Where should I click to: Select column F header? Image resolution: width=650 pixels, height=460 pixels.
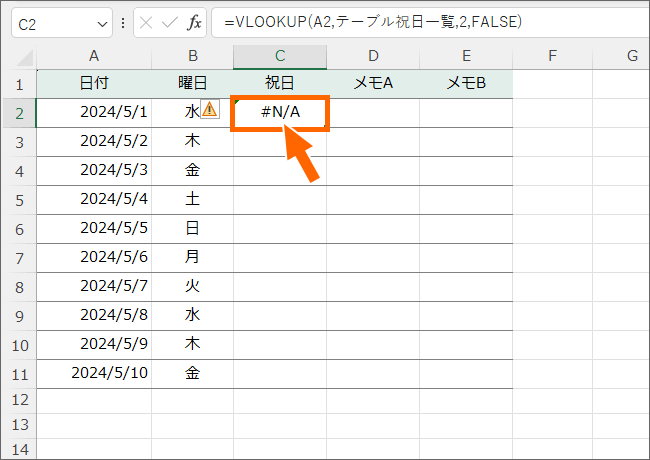point(553,56)
